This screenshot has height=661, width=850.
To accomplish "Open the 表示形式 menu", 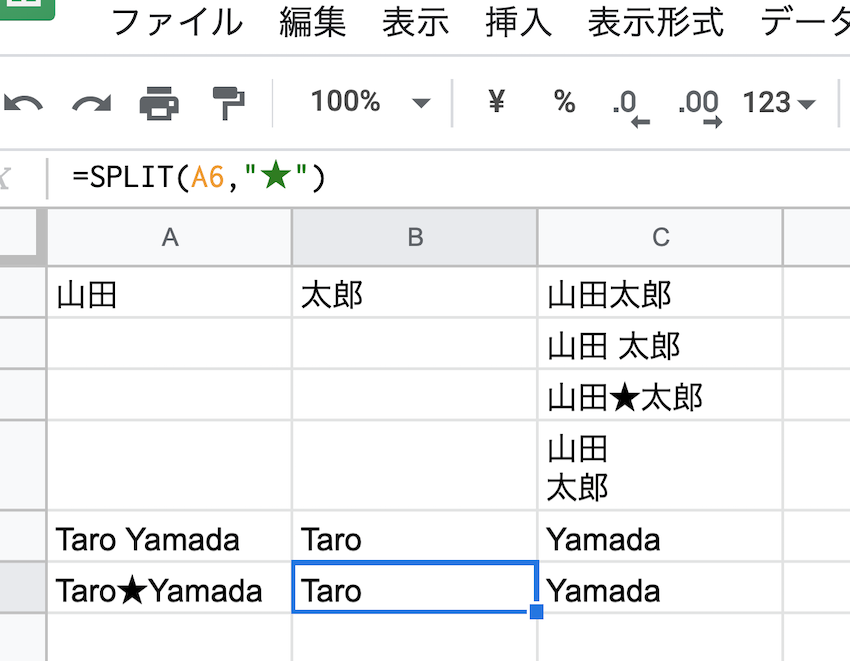I will 656,22.
